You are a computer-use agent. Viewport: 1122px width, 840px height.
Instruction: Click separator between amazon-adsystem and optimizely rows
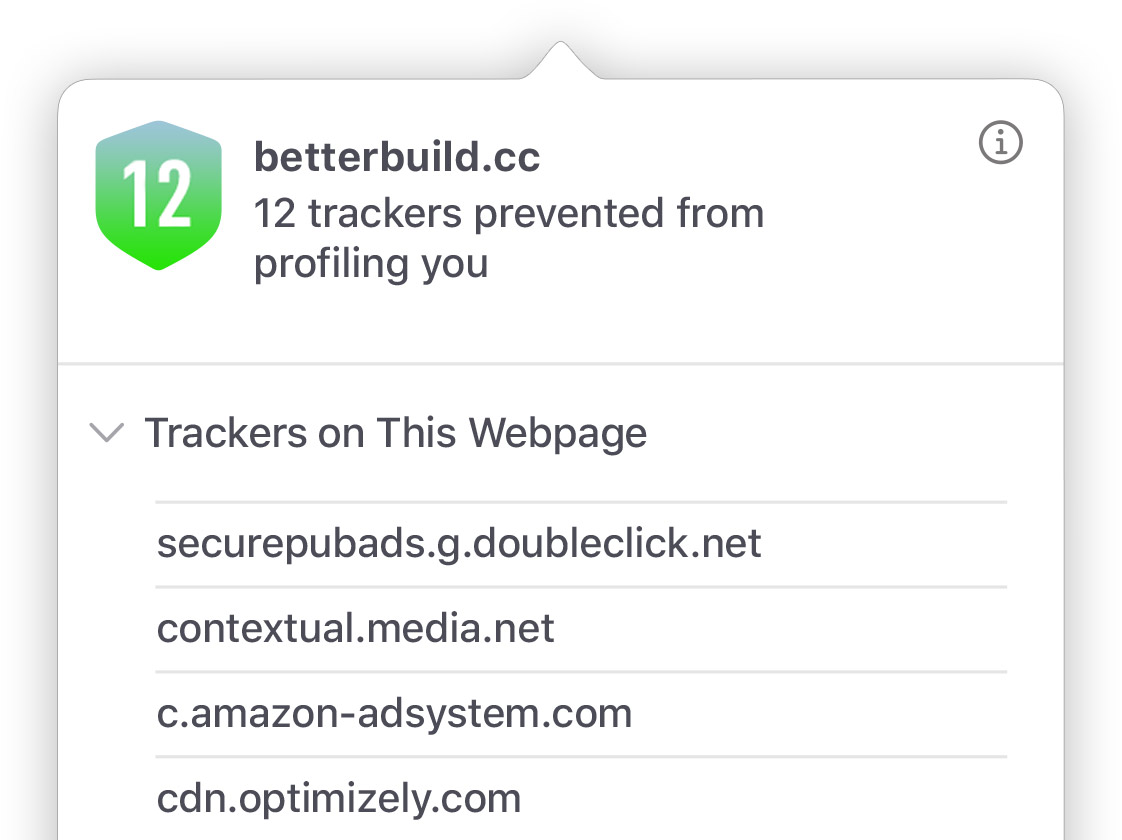point(580,757)
